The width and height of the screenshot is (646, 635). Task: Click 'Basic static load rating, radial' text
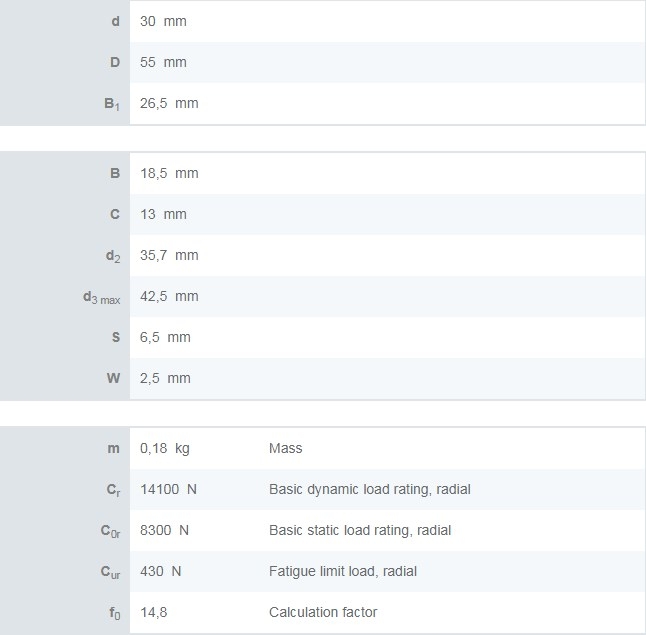click(360, 530)
